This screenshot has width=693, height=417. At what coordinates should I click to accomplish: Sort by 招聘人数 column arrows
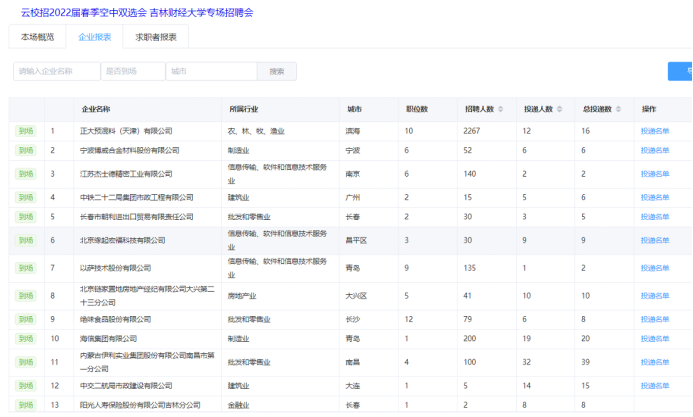click(x=500, y=109)
